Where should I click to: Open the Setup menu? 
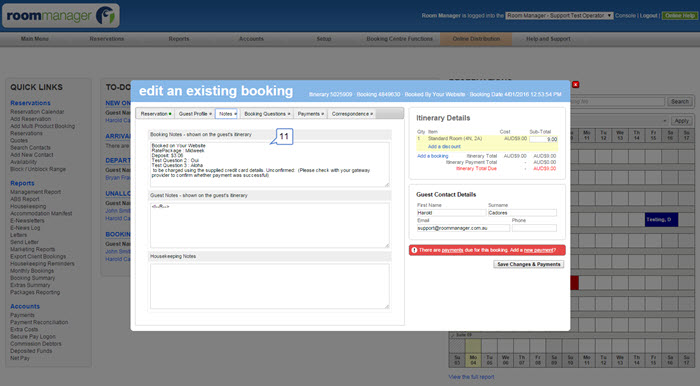[x=324, y=39]
